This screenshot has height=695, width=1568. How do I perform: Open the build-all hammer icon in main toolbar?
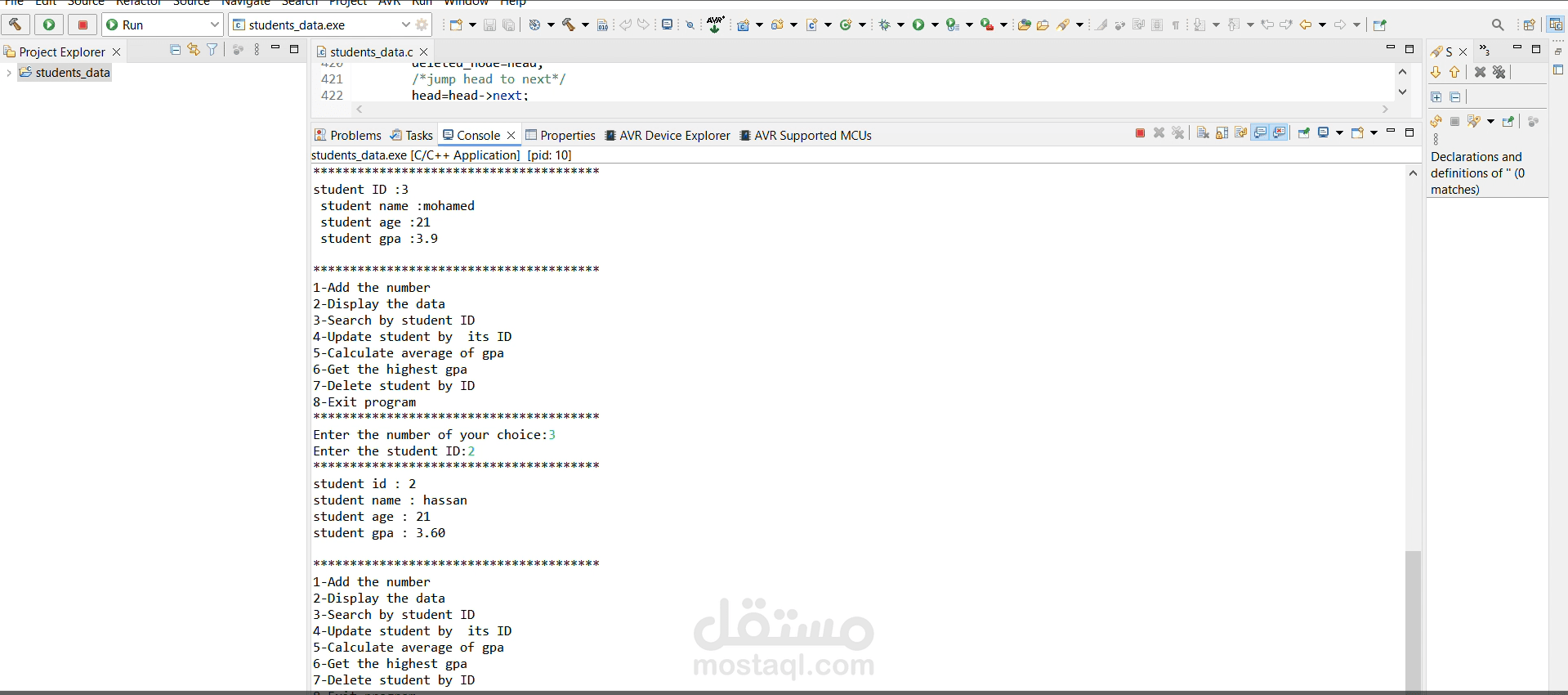[x=569, y=25]
